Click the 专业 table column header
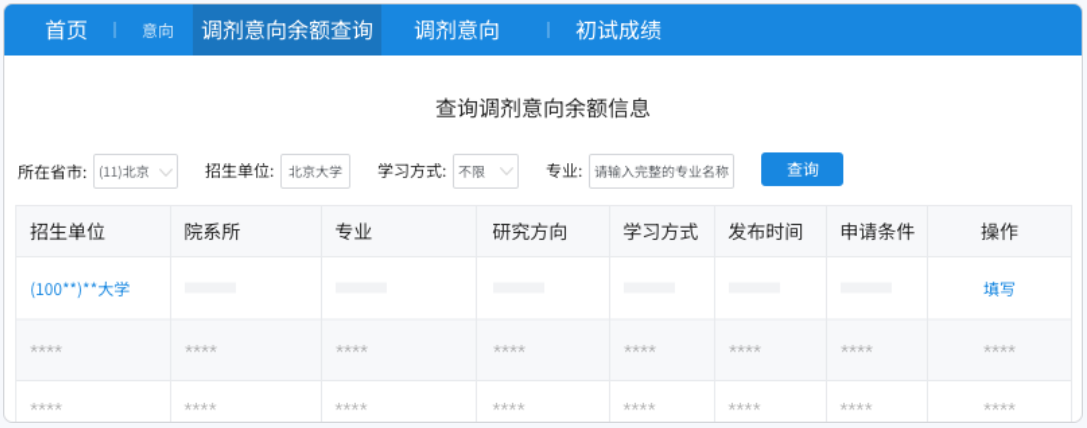Screen dimensions: 1087x428 click(354, 232)
